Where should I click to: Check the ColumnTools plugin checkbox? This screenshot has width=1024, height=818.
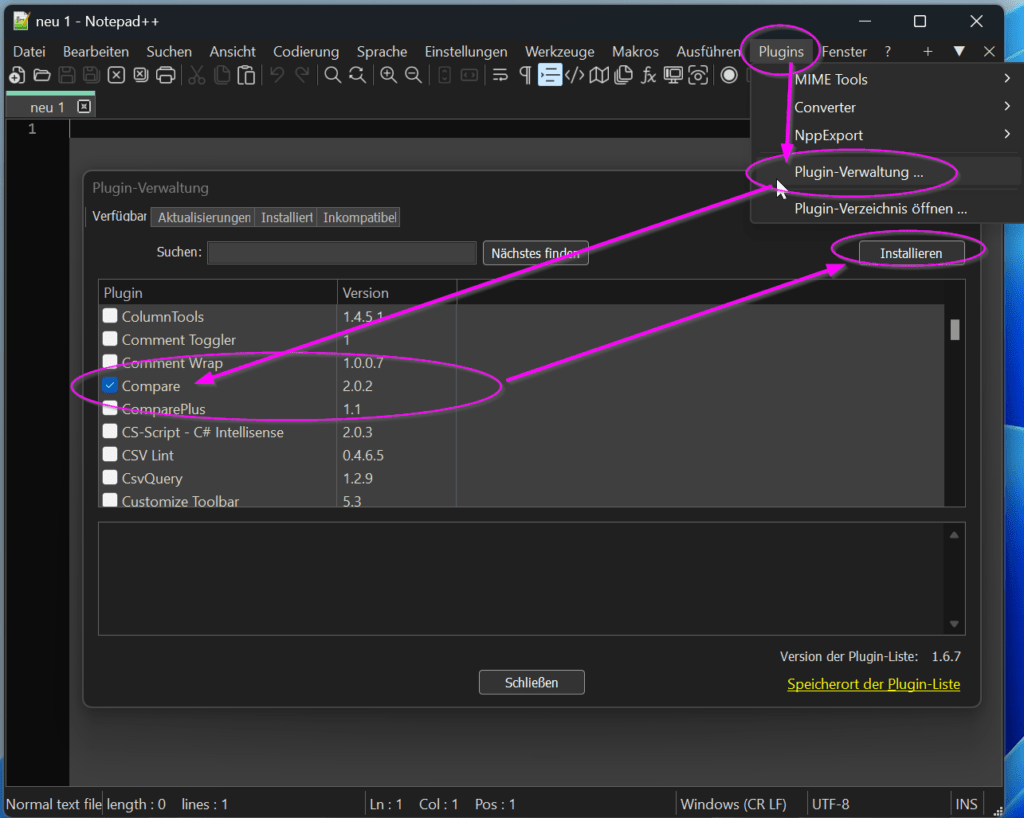click(x=110, y=316)
